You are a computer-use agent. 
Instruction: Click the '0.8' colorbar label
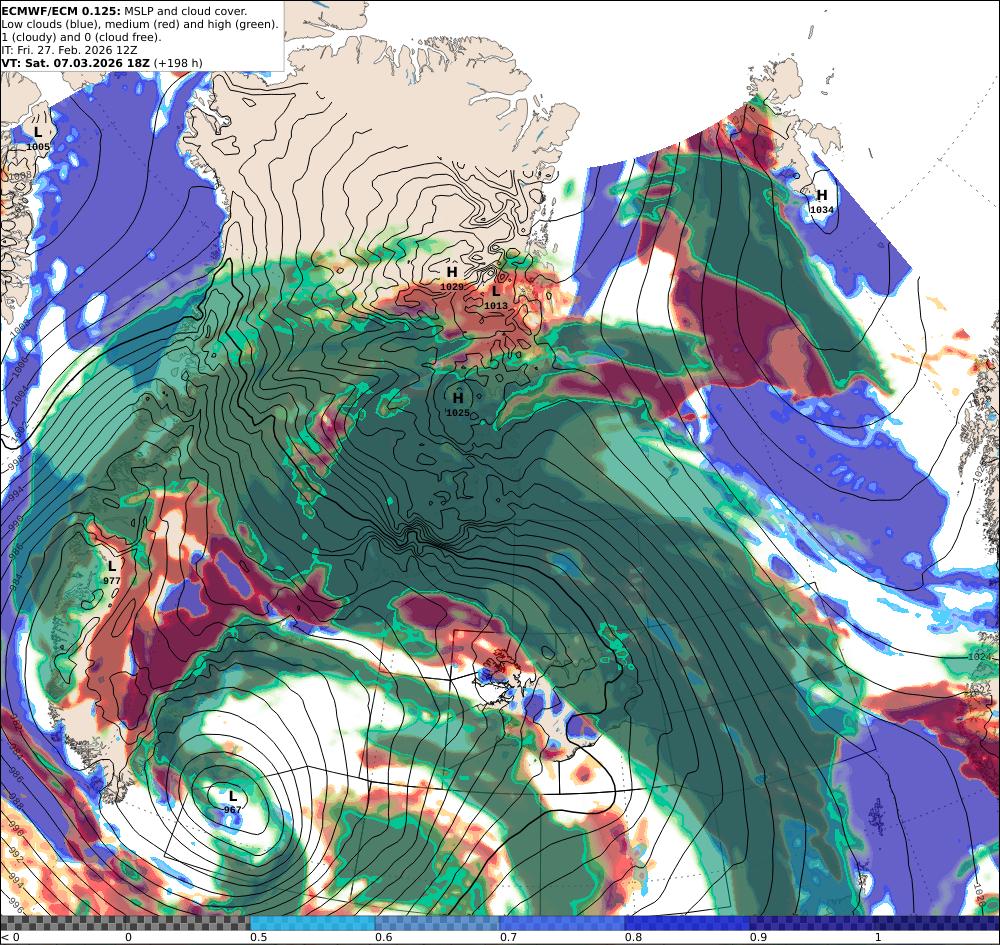pyautogui.click(x=633, y=937)
